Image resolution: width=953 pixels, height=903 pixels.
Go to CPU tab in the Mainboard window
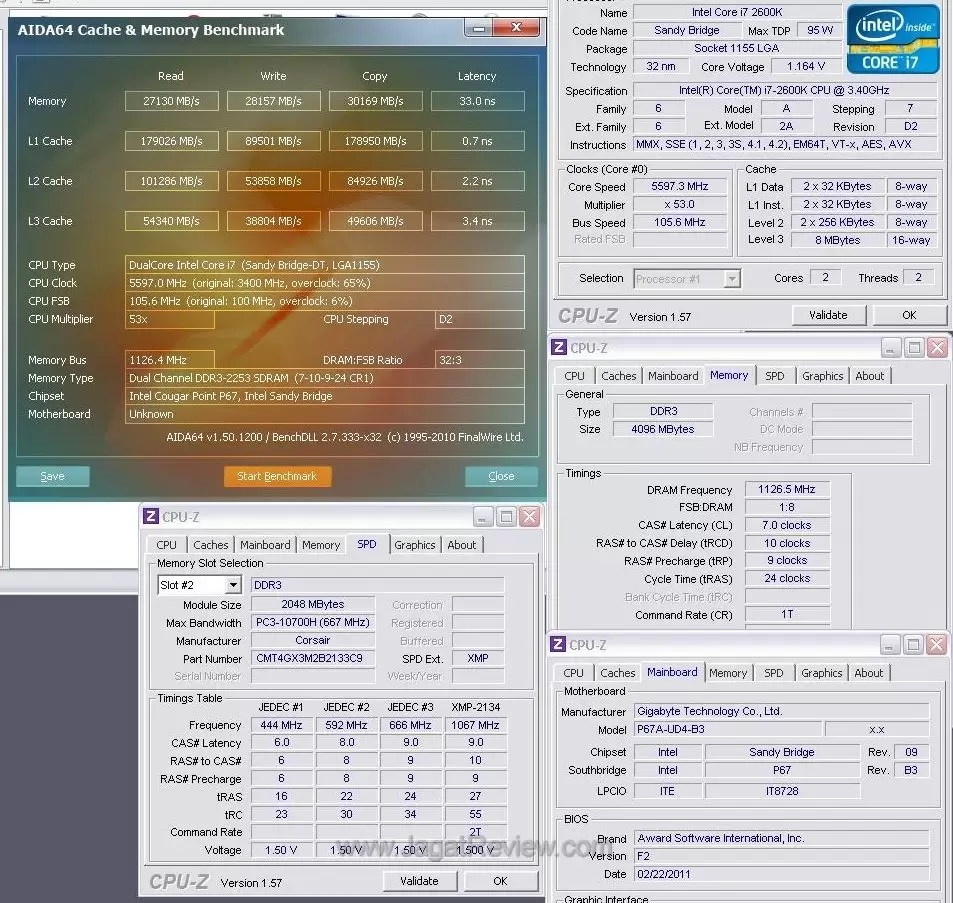(x=573, y=673)
